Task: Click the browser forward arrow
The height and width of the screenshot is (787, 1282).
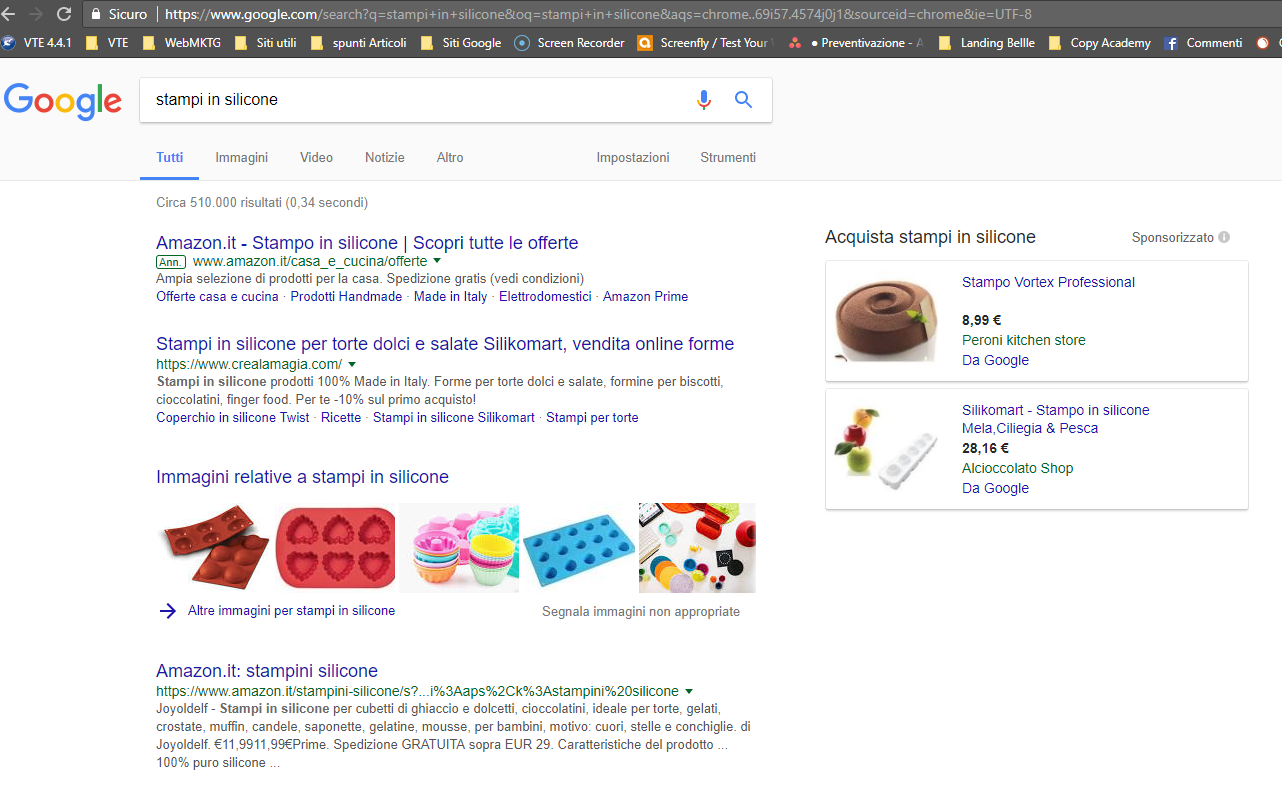Action: pos(36,14)
